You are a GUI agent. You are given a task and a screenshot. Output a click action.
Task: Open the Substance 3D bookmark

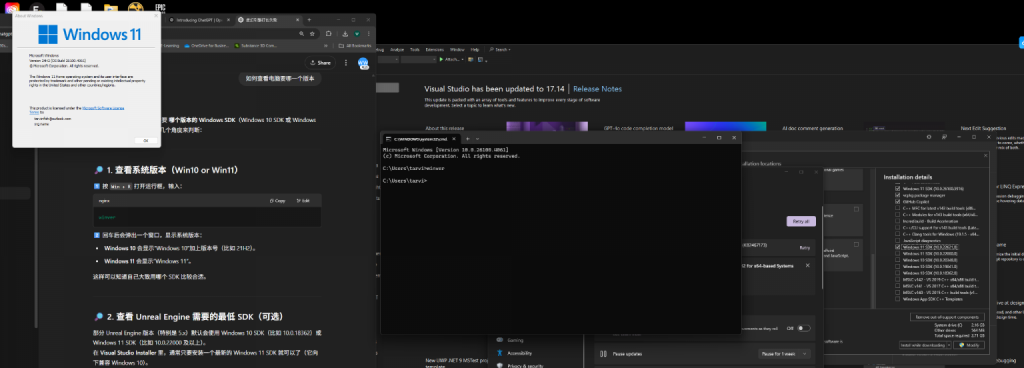tap(257, 46)
